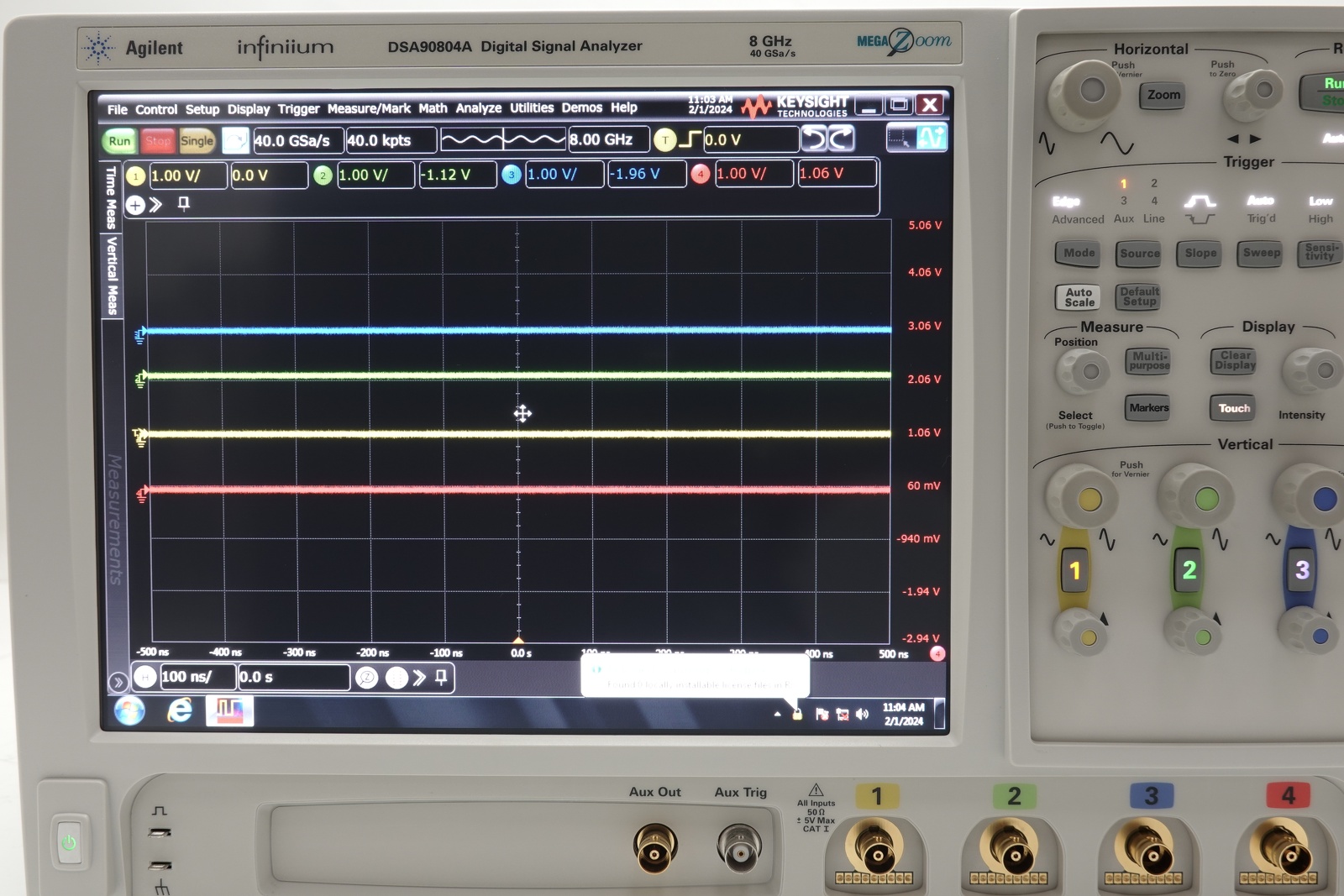Edit channel 2 offset -1.12 V
The height and width of the screenshot is (896, 1344).
457,175
